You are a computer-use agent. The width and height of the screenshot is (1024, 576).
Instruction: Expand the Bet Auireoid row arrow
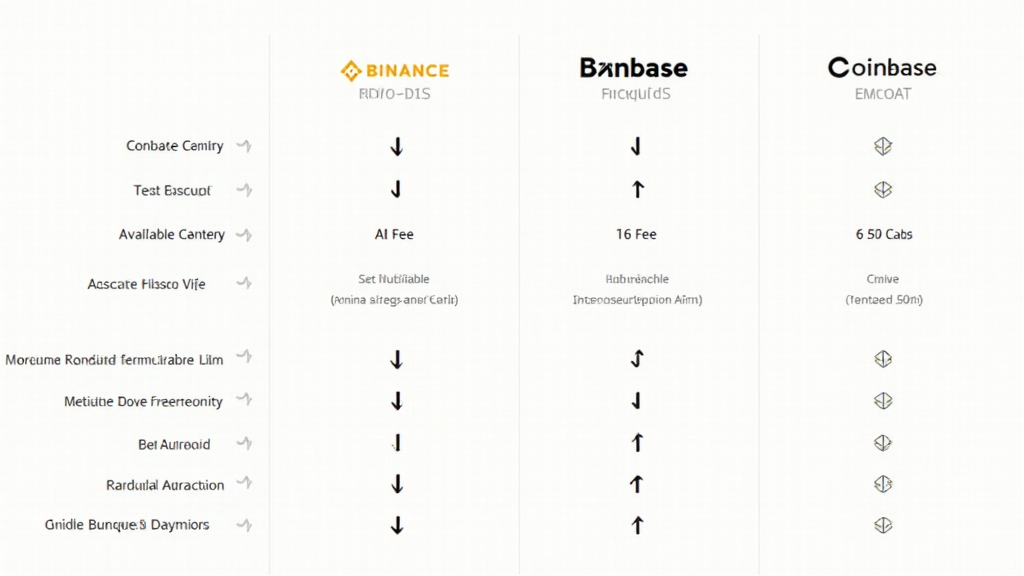point(244,443)
